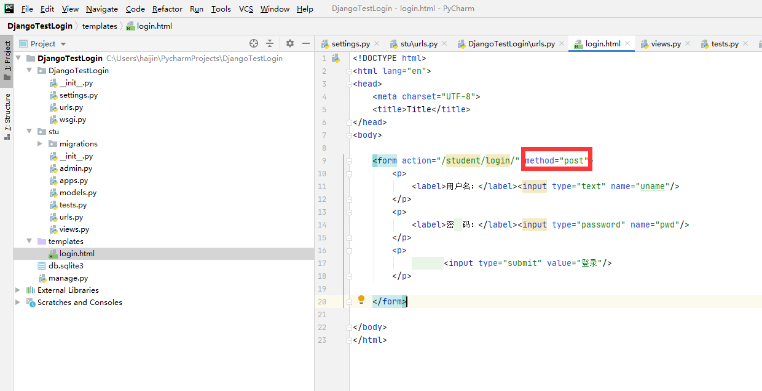Image resolution: width=762 pixels, height=391 pixels.
Task: Click templates in breadcrumb bar
Action: [x=100, y=26]
